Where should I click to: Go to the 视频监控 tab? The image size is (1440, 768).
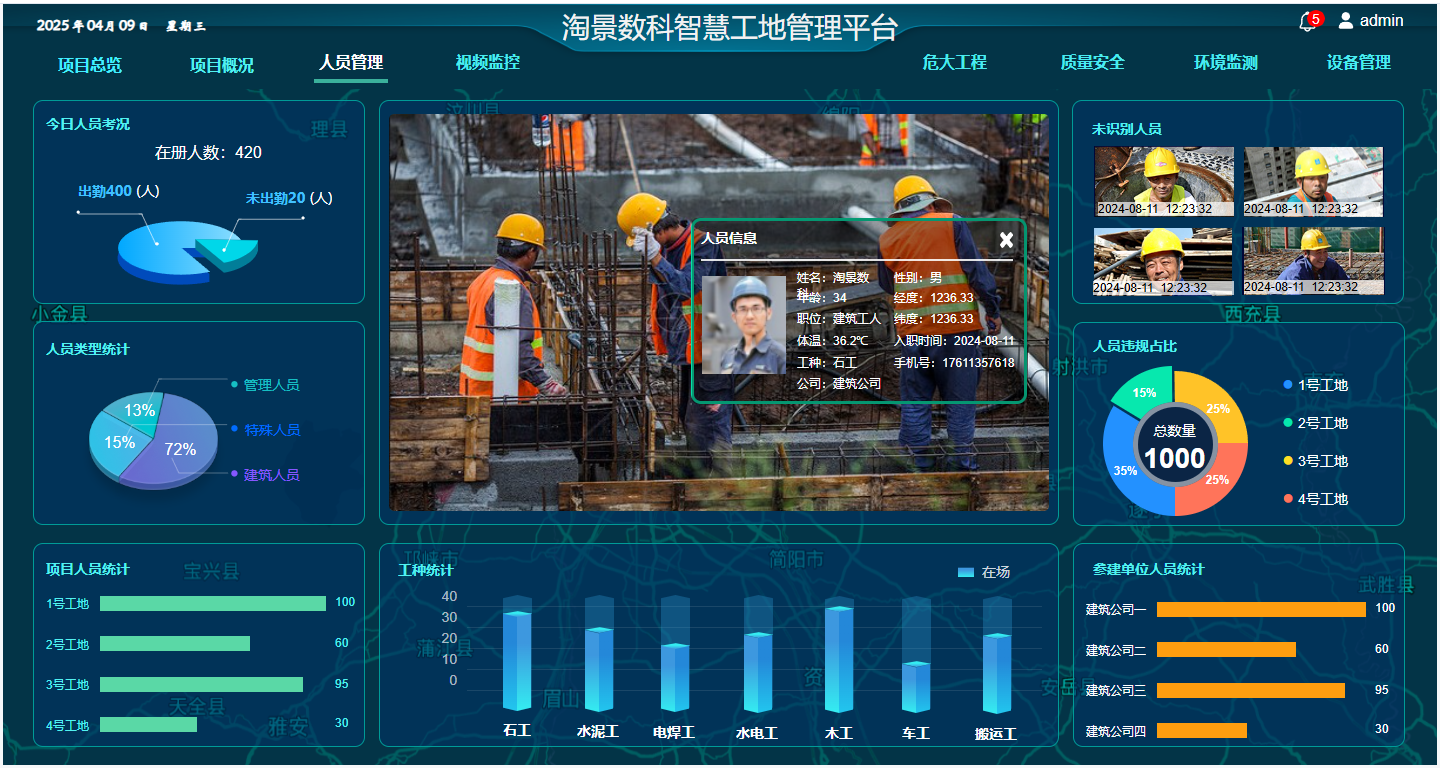(488, 62)
